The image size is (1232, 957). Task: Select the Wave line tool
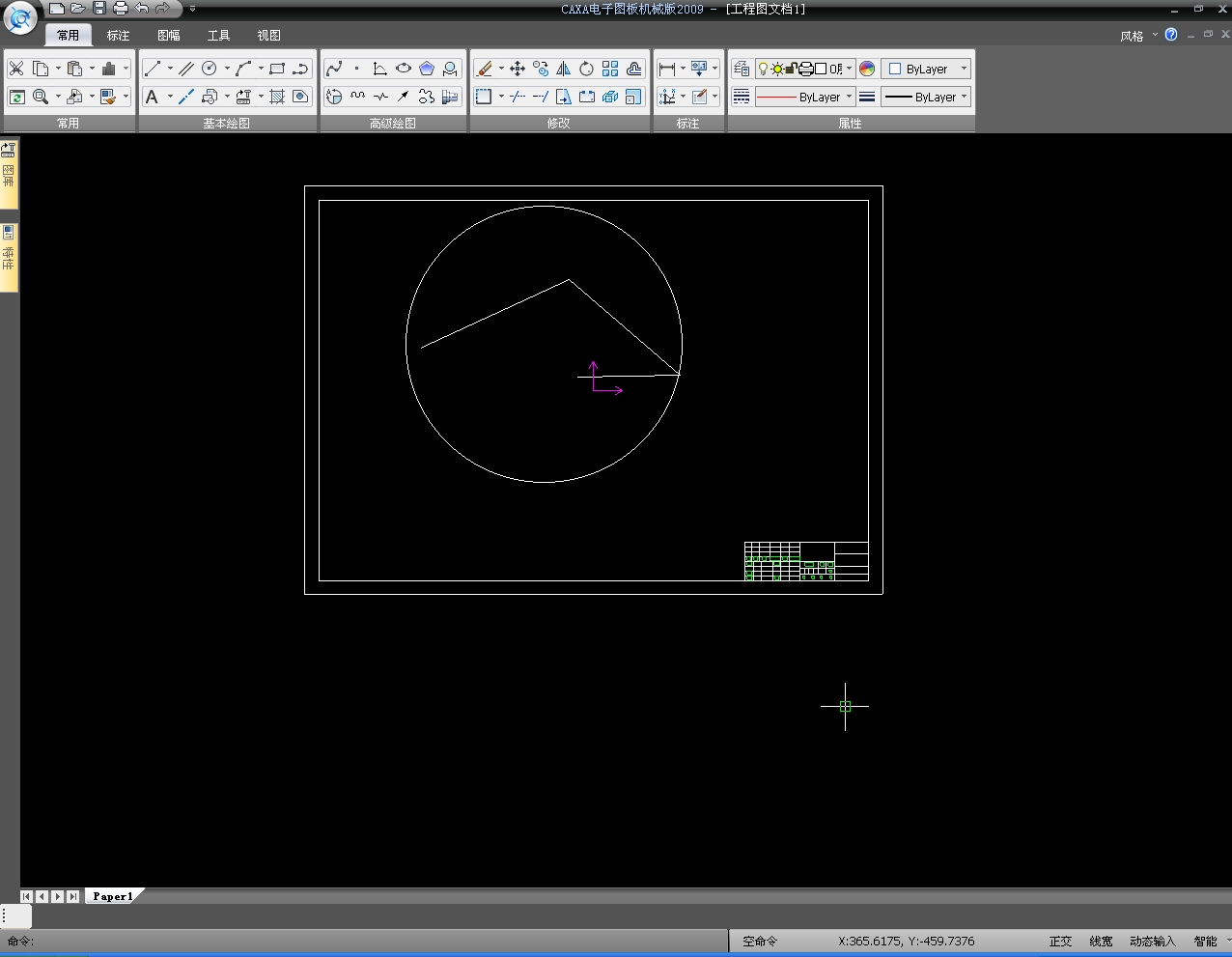click(x=357, y=97)
